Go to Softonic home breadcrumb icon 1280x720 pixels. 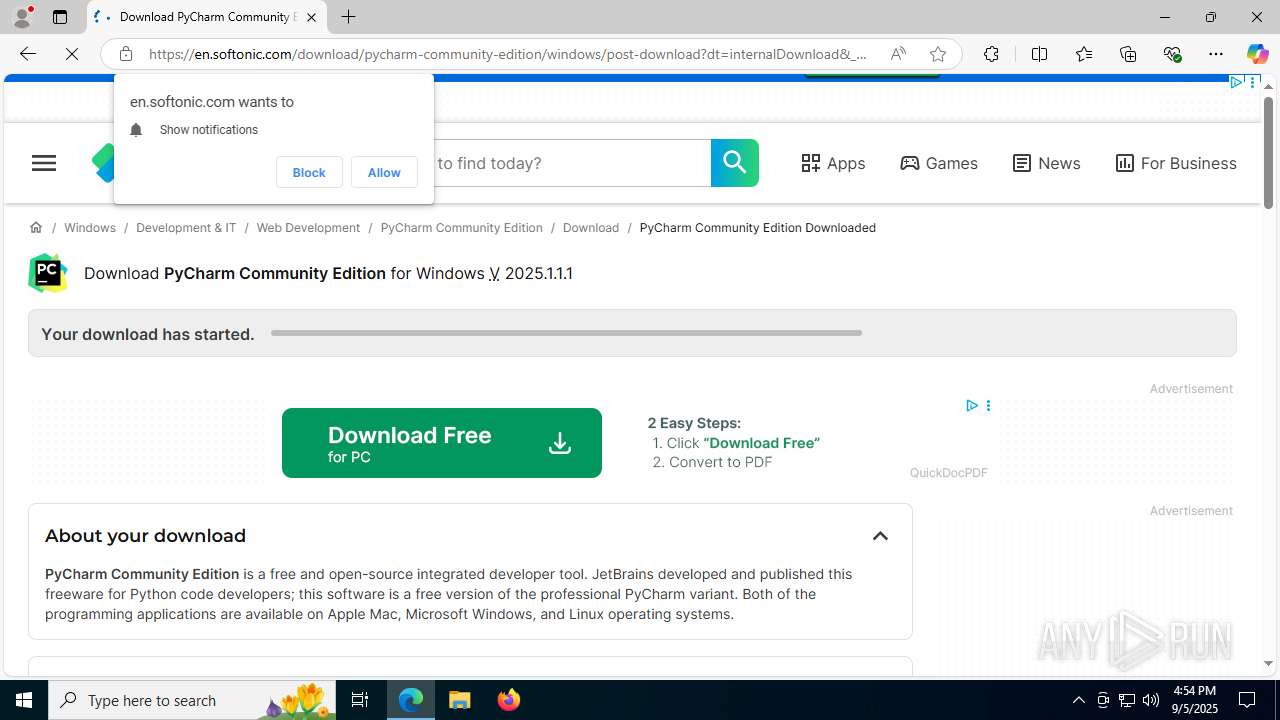pos(36,228)
